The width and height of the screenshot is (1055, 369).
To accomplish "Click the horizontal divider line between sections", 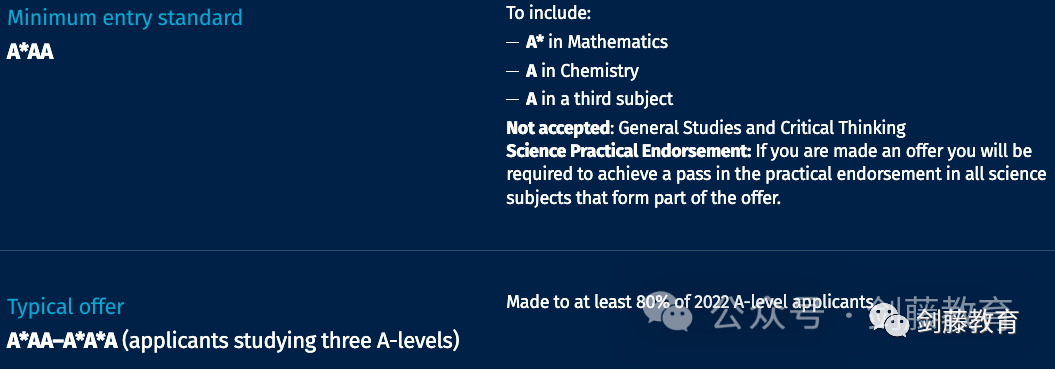I will [x=528, y=250].
